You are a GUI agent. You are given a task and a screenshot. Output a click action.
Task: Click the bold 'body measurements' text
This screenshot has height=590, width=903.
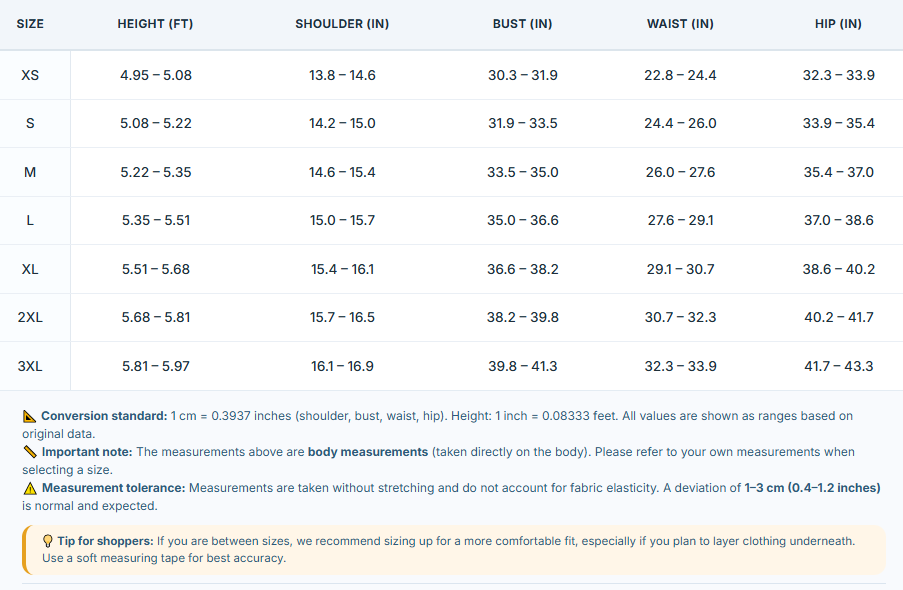tap(368, 452)
